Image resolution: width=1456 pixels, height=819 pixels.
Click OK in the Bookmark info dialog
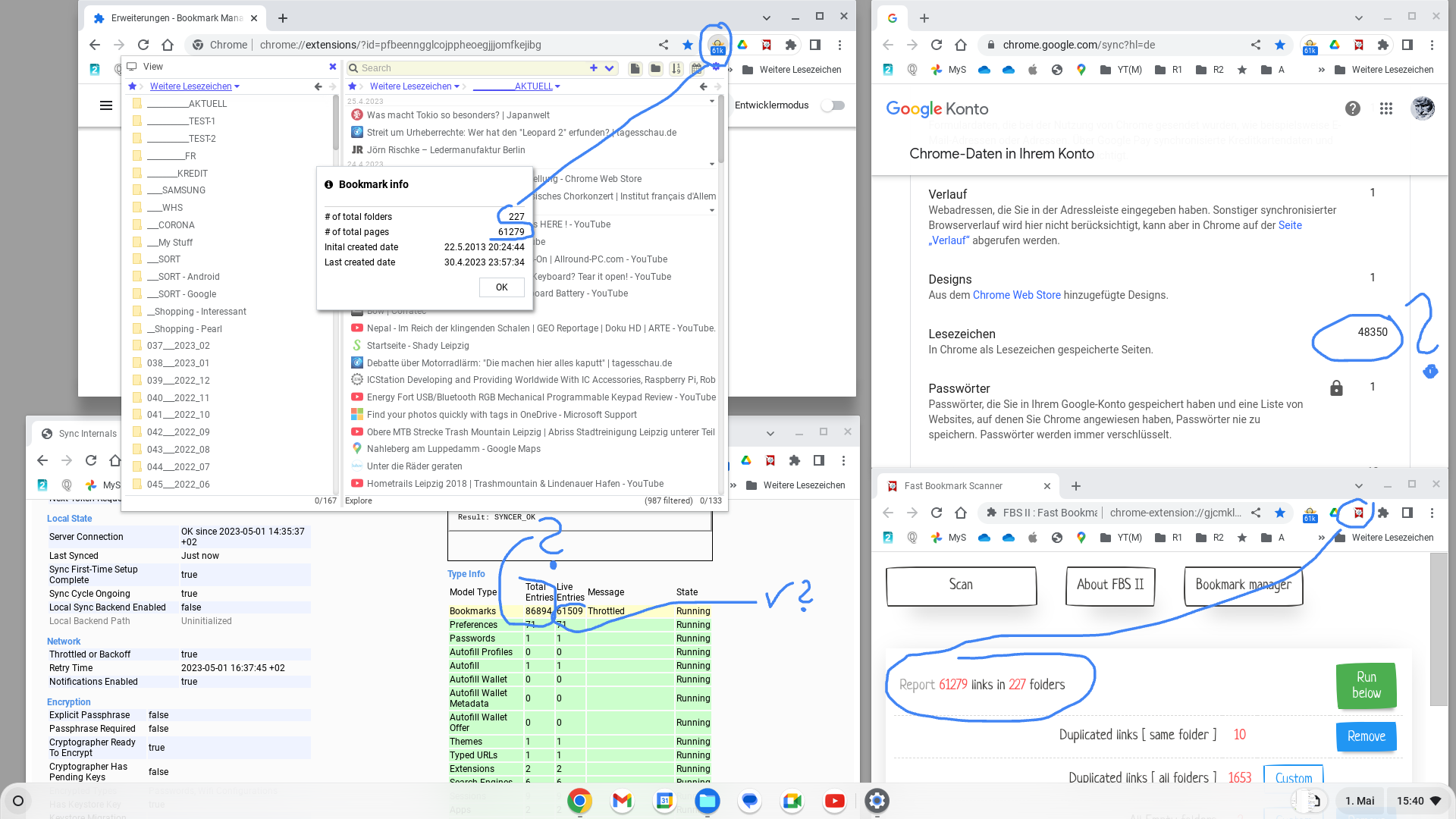pos(501,287)
